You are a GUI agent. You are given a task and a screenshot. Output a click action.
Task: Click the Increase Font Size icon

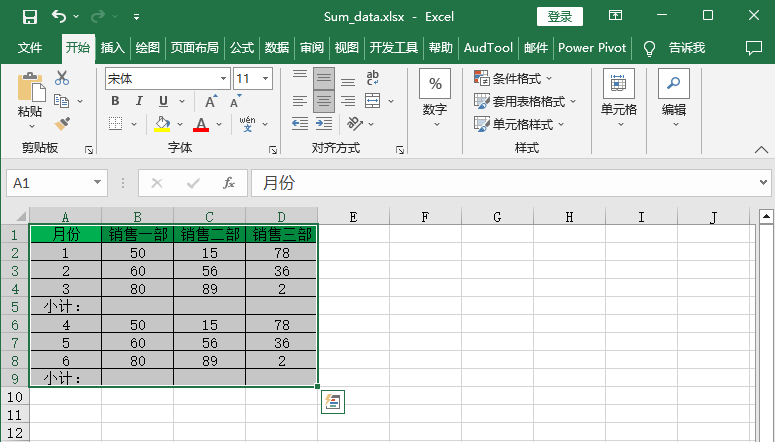210,101
